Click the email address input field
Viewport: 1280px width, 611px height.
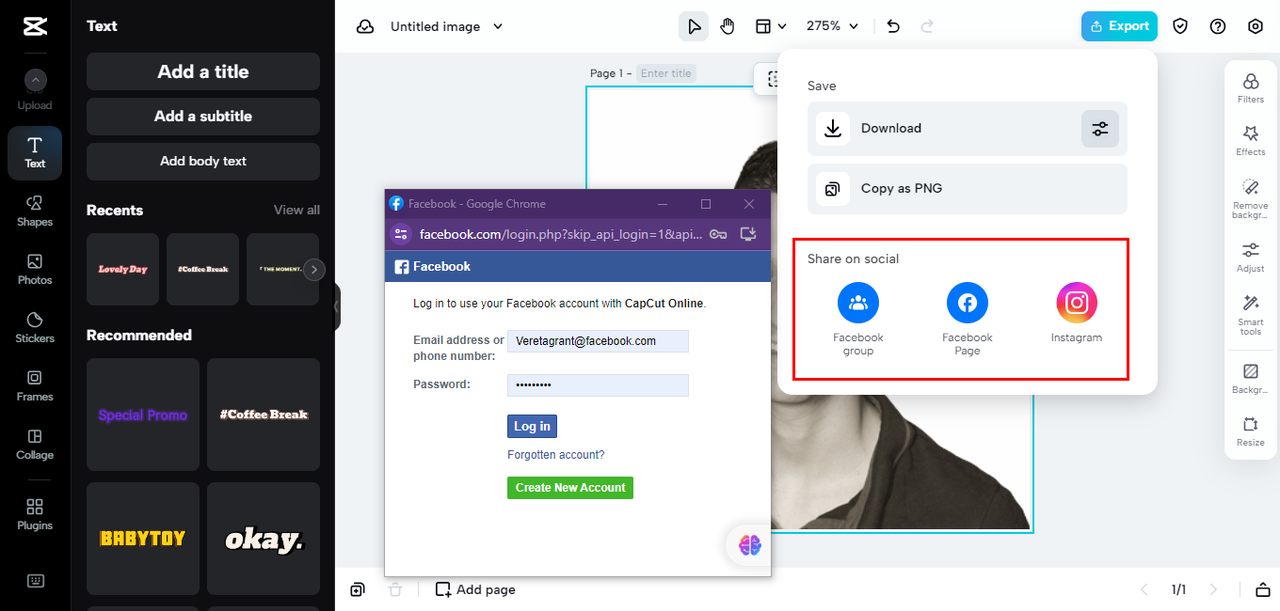point(598,341)
